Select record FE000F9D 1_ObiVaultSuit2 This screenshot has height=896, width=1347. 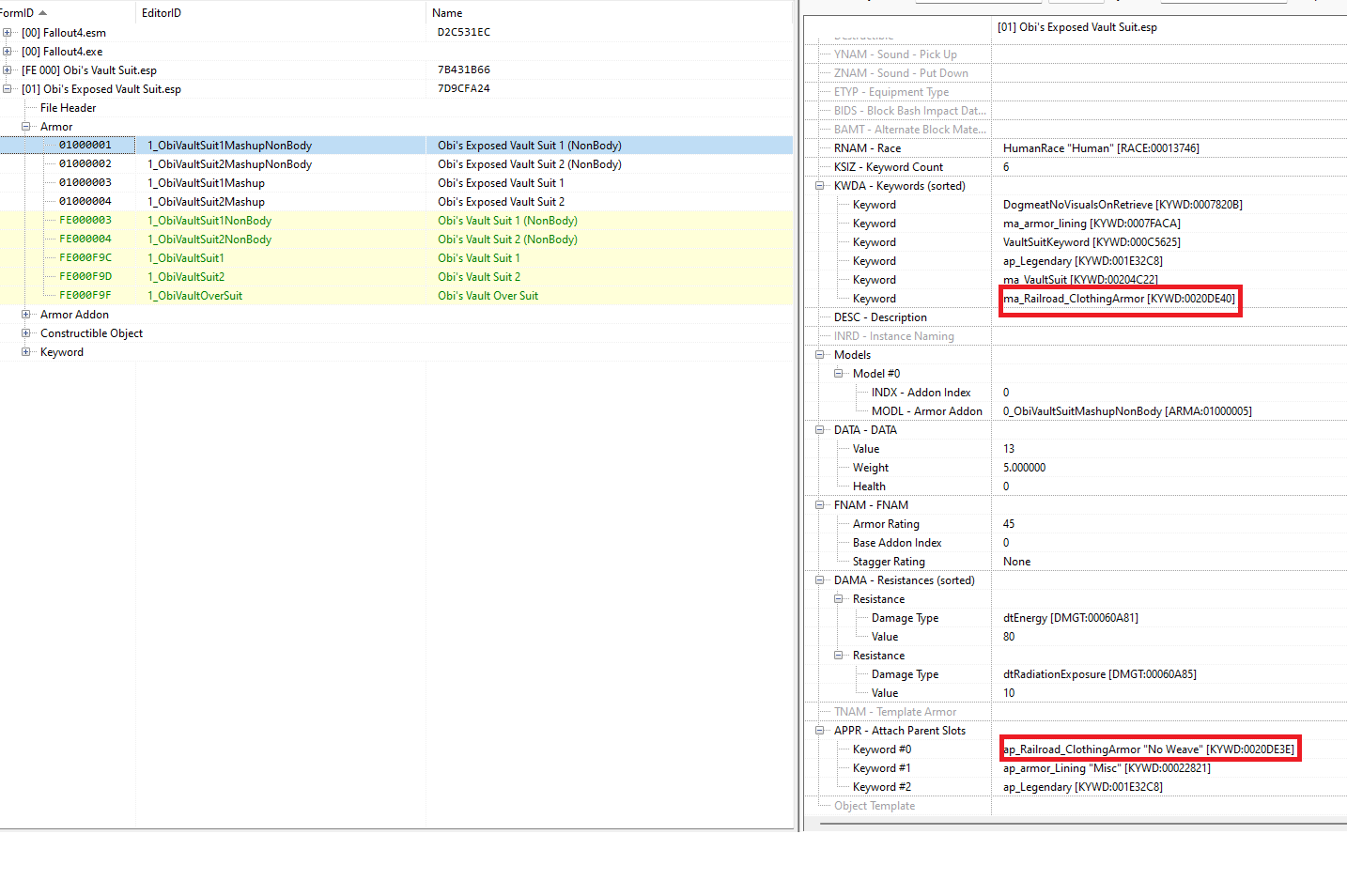click(396, 277)
